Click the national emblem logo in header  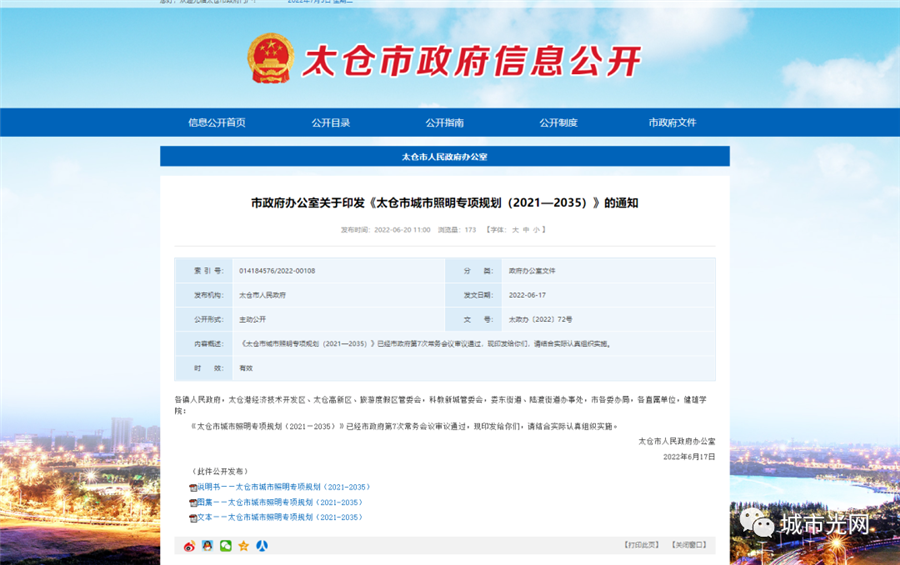270,58
